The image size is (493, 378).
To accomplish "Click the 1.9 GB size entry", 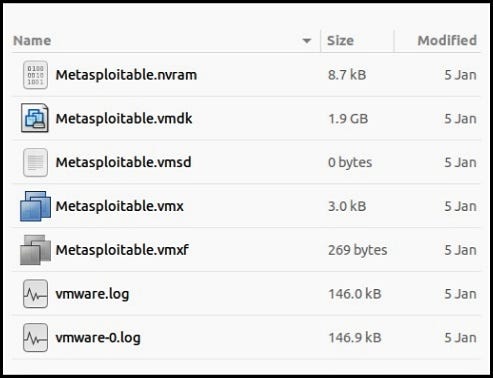I will [348, 119].
